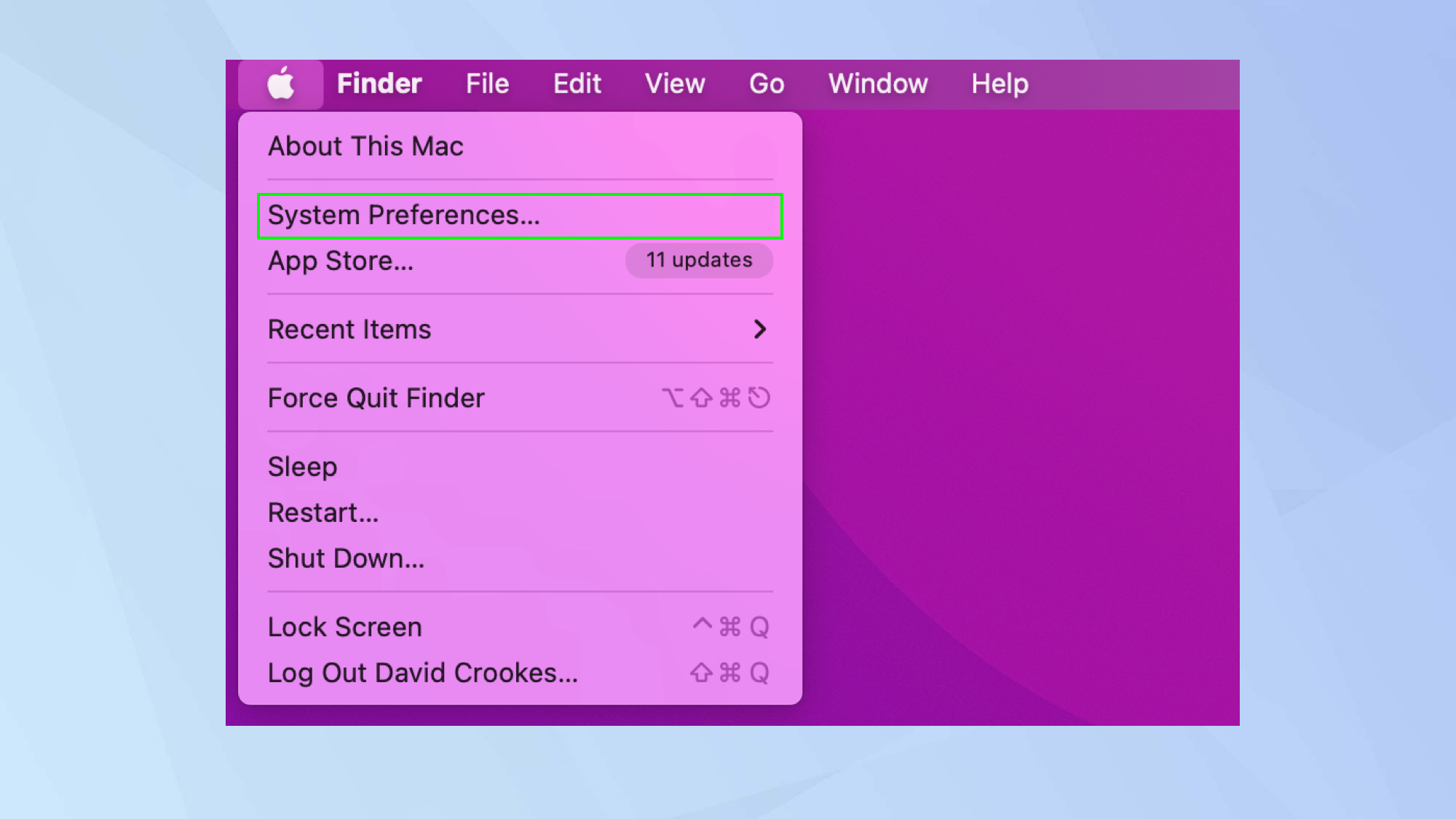The height and width of the screenshot is (819, 1456).
Task: Click the Apple logo menu icon
Action: click(281, 84)
